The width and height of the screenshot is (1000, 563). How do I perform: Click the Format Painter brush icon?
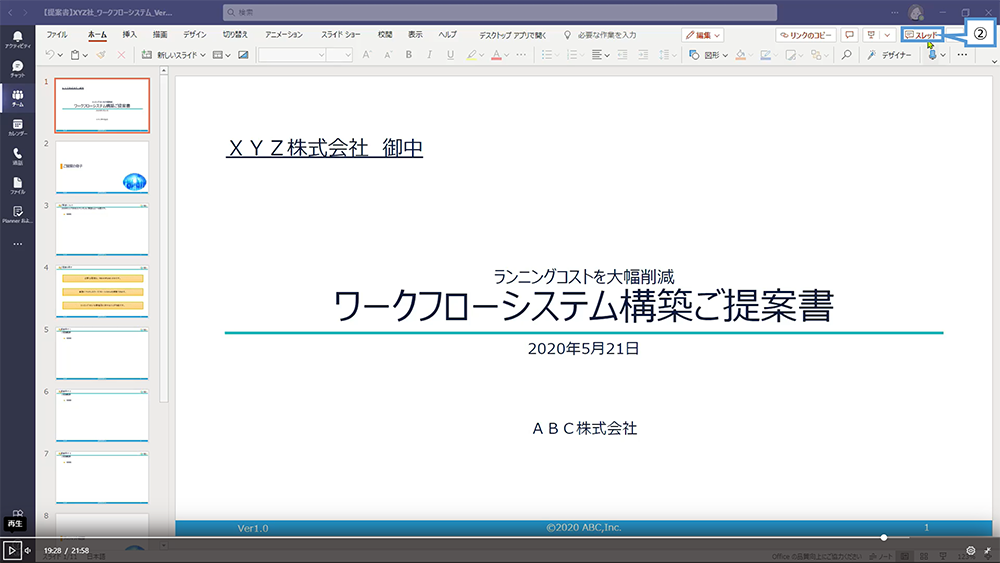click(x=101, y=55)
